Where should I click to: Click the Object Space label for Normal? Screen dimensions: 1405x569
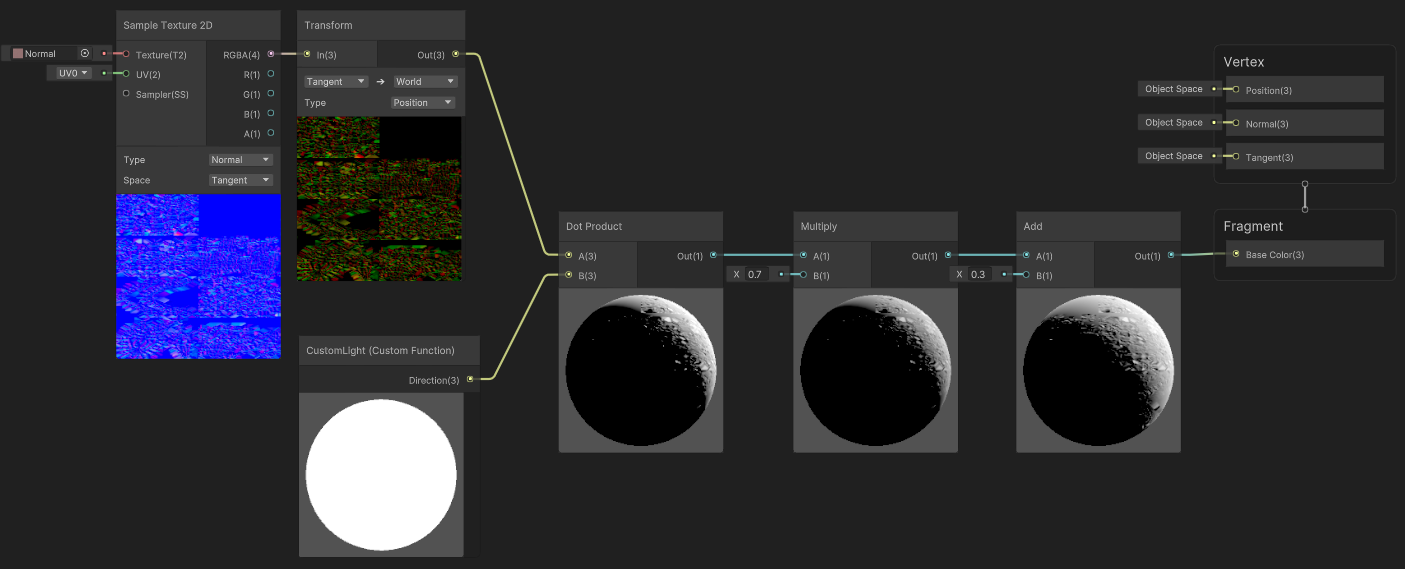click(1174, 122)
